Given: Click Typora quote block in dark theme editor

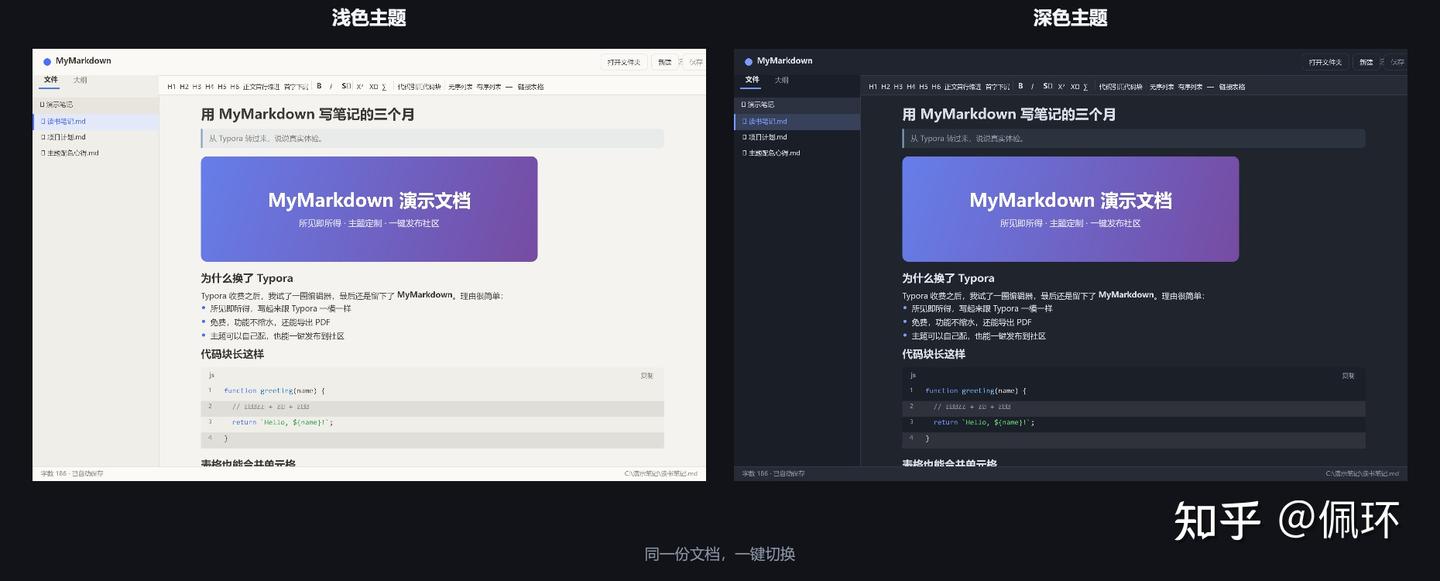Looking at the screenshot, I should pyautogui.click(x=1133, y=139).
